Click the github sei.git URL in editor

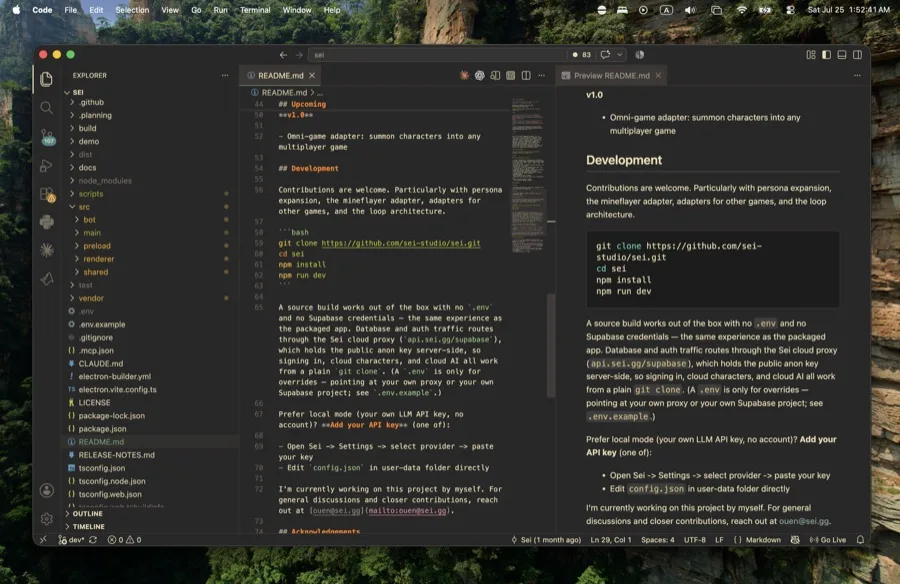[401, 243]
